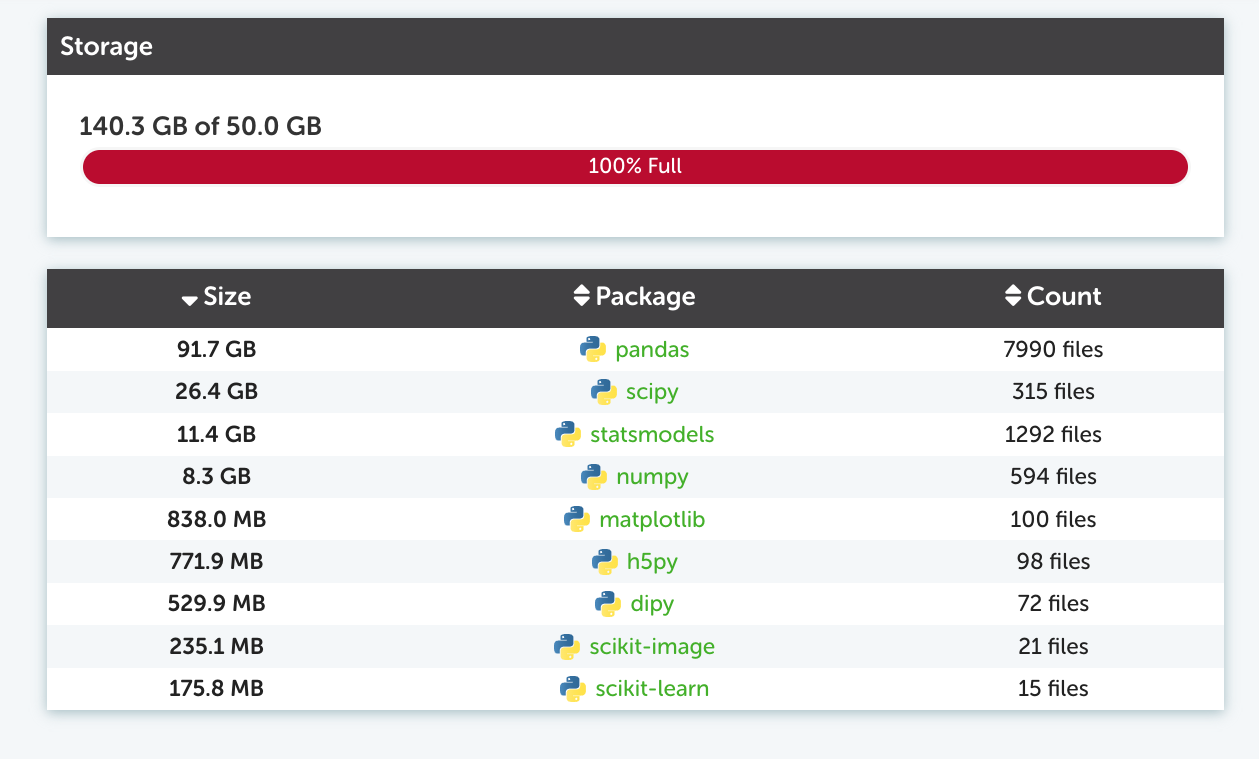Image resolution: width=1259 pixels, height=759 pixels.
Task: Go to the statsmodels package page
Action: [x=652, y=435]
